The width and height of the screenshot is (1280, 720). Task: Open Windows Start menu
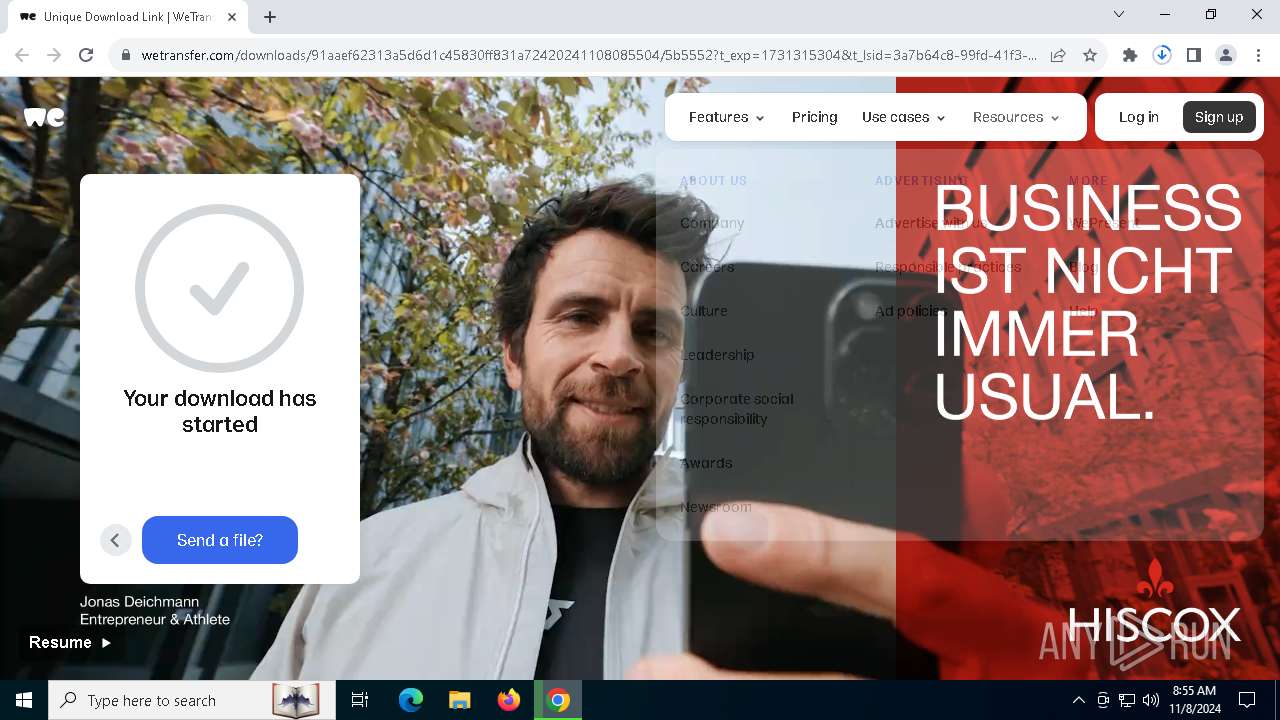coord(24,700)
